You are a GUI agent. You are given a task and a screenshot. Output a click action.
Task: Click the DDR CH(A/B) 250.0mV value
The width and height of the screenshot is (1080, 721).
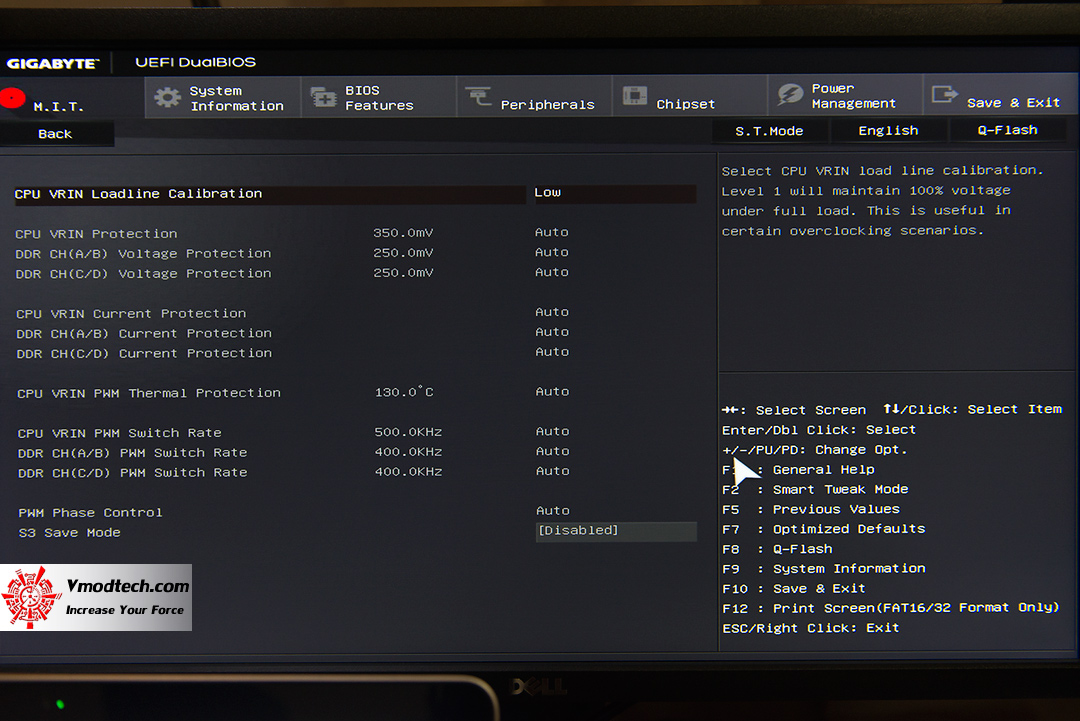[404, 253]
